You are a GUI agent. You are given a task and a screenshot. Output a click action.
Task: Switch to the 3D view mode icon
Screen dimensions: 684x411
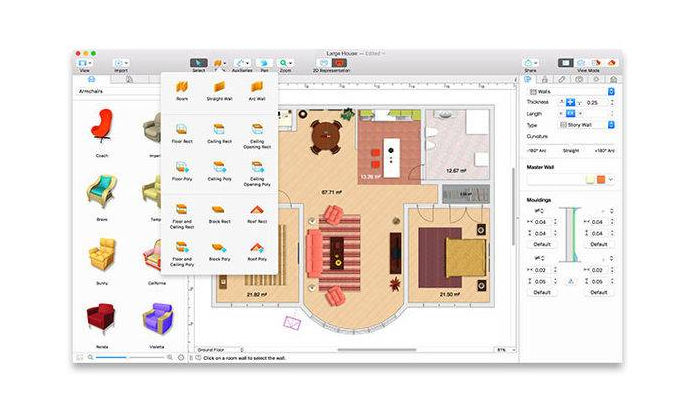[612, 63]
